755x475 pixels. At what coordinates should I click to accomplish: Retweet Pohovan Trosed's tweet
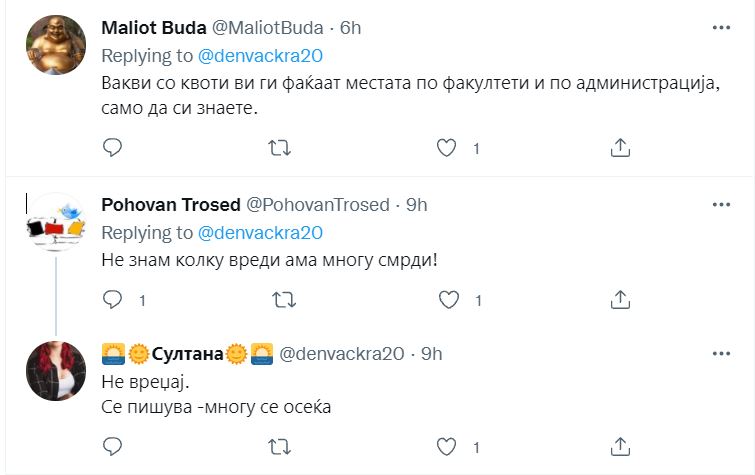click(x=282, y=299)
